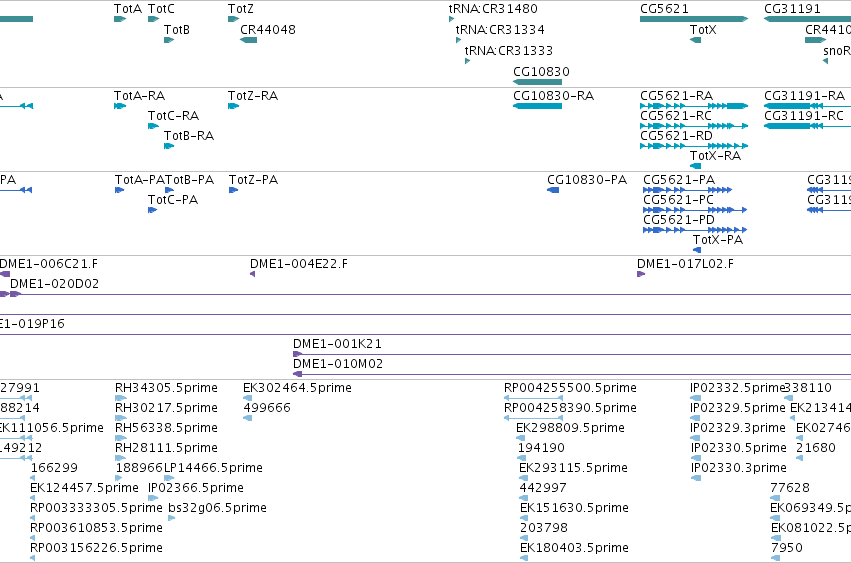The width and height of the screenshot is (851, 563).
Task: Select feature 499666
Action: pos(266,408)
